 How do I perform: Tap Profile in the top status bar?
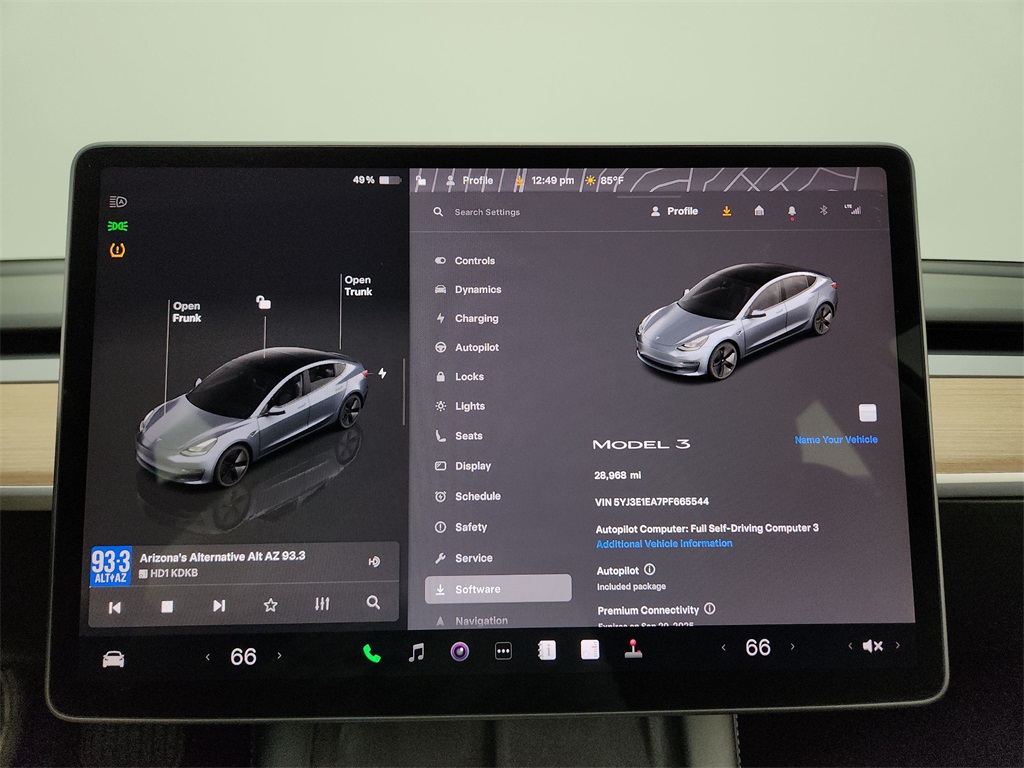click(470, 180)
